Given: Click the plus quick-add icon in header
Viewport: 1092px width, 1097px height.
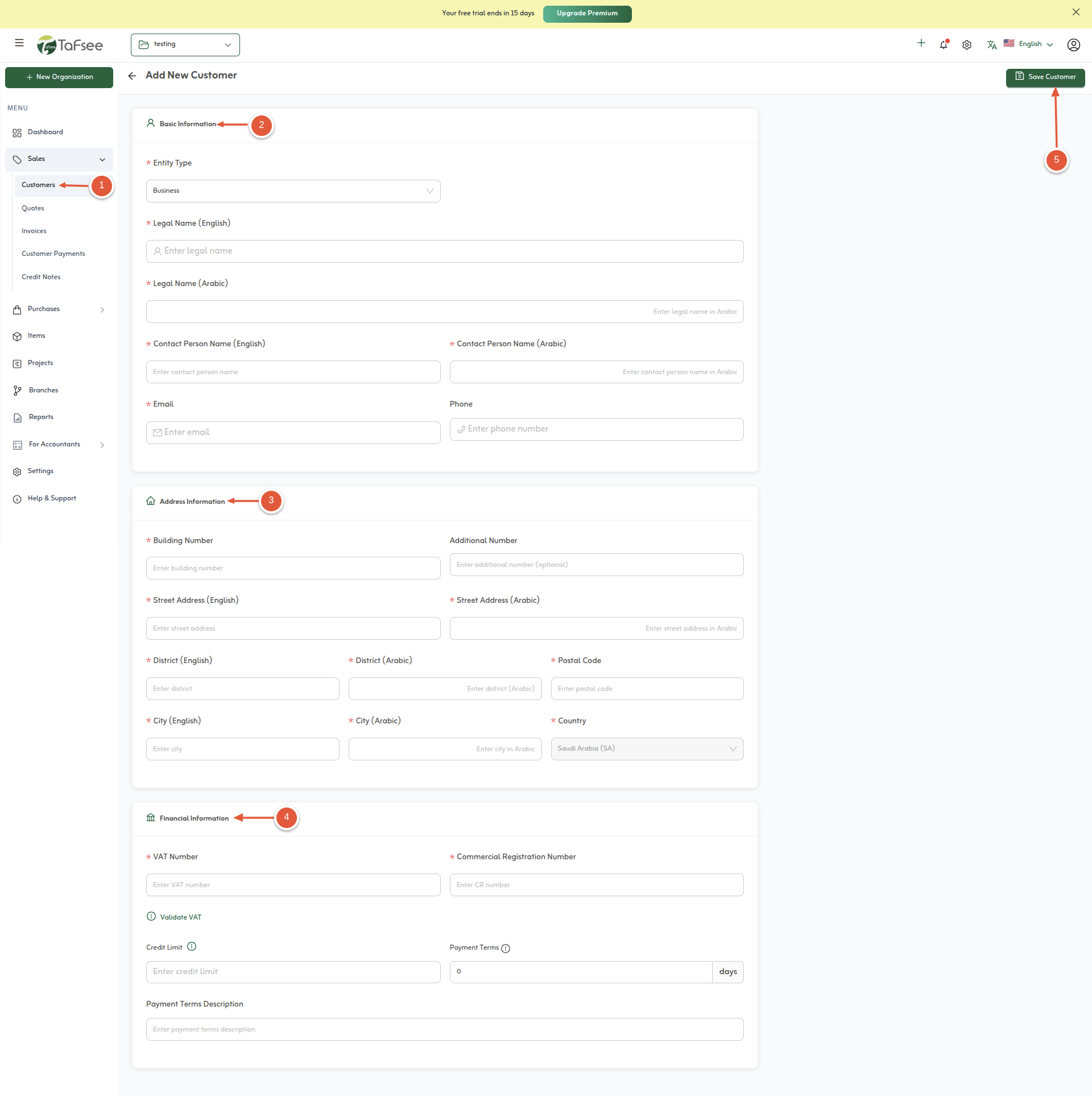Looking at the screenshot, I should [x=921, y=43].
